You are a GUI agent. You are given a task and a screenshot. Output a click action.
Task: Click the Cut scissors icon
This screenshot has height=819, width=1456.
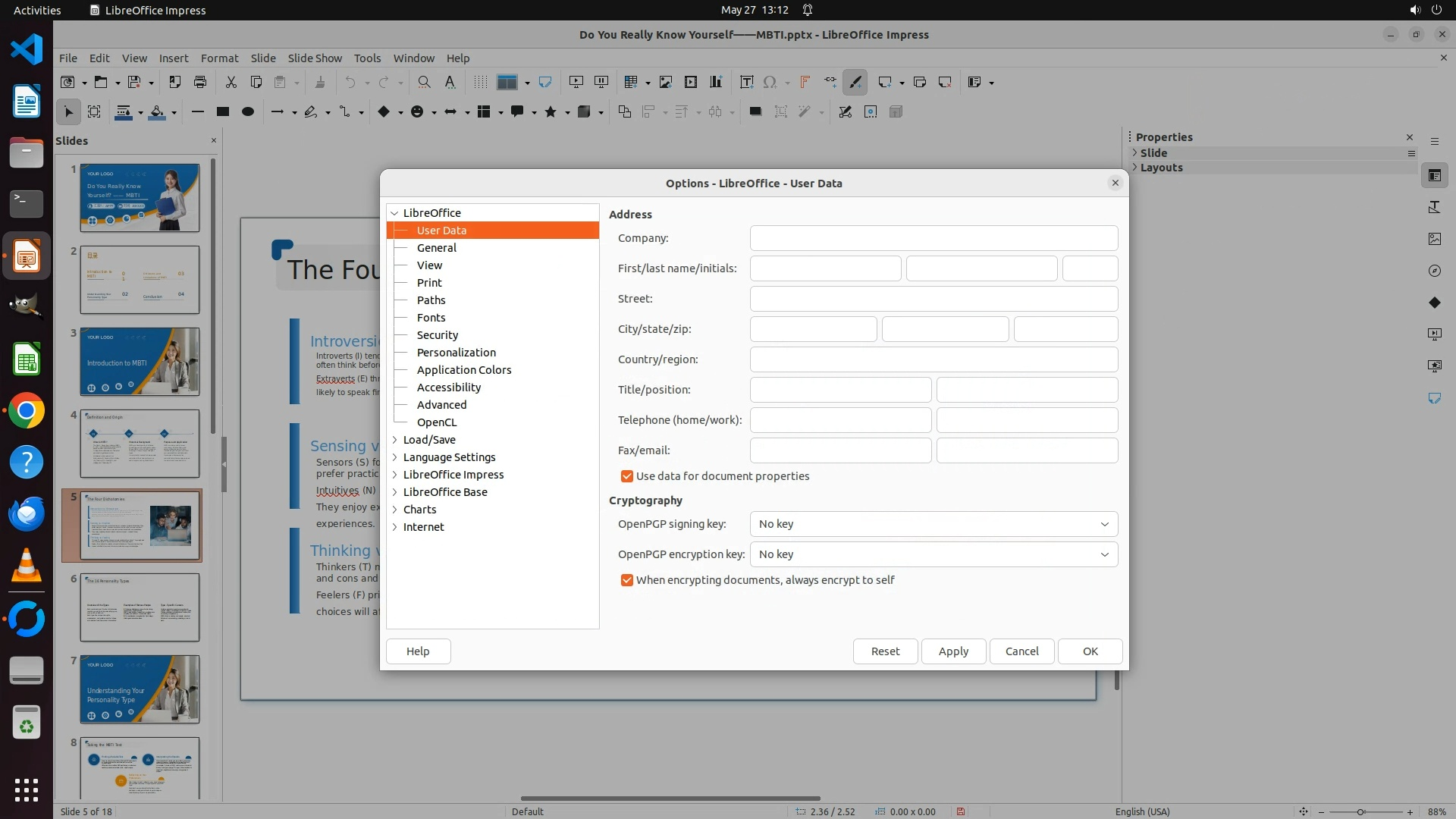[231, 82]
